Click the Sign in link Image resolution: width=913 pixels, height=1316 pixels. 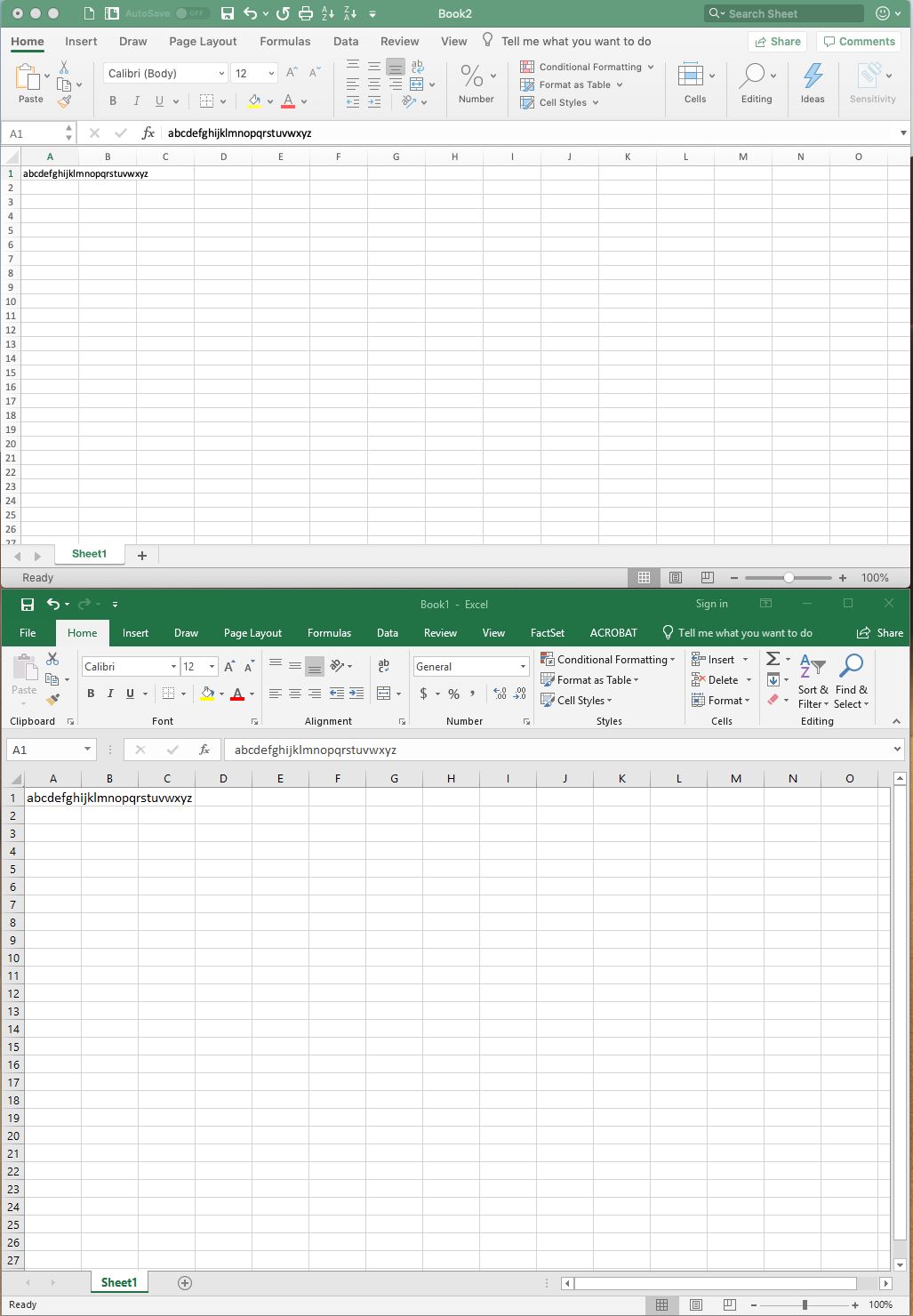[711, 604]
